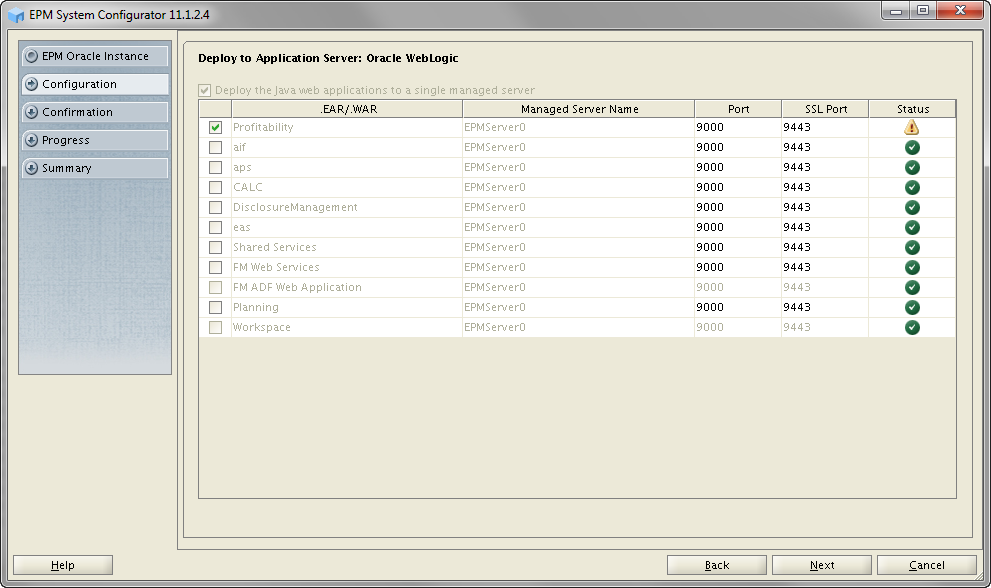
Task: Click the Profitability port 9000 field
Action: point(738,127)
